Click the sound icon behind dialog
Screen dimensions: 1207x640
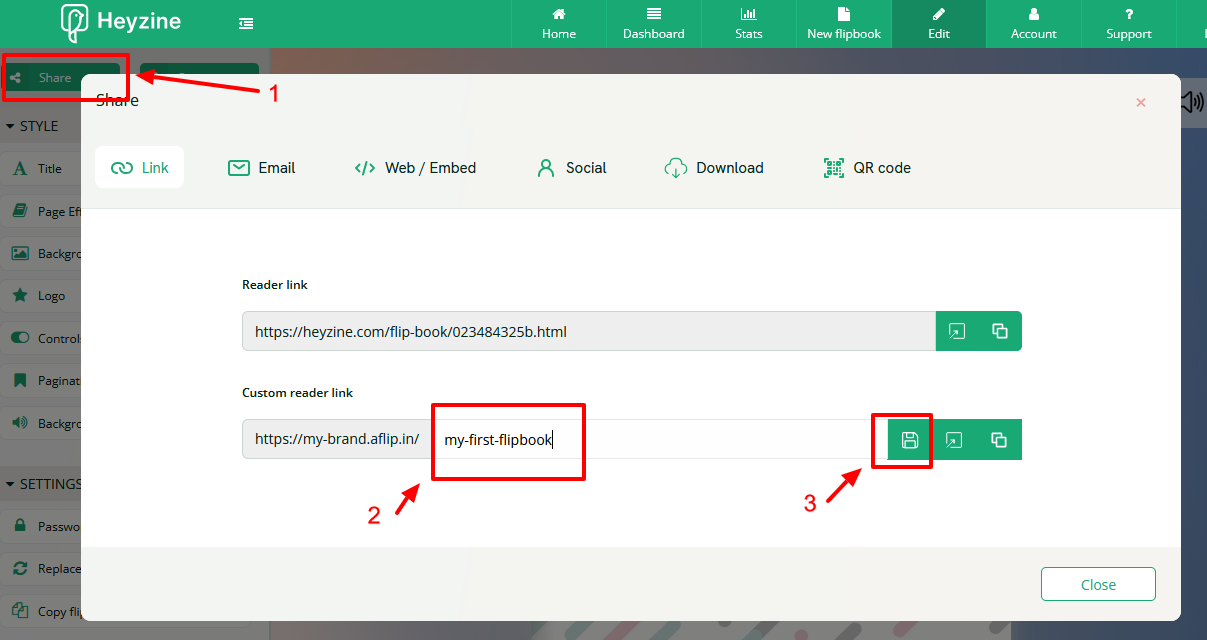pyautogui.click(x=1192, y=102)
